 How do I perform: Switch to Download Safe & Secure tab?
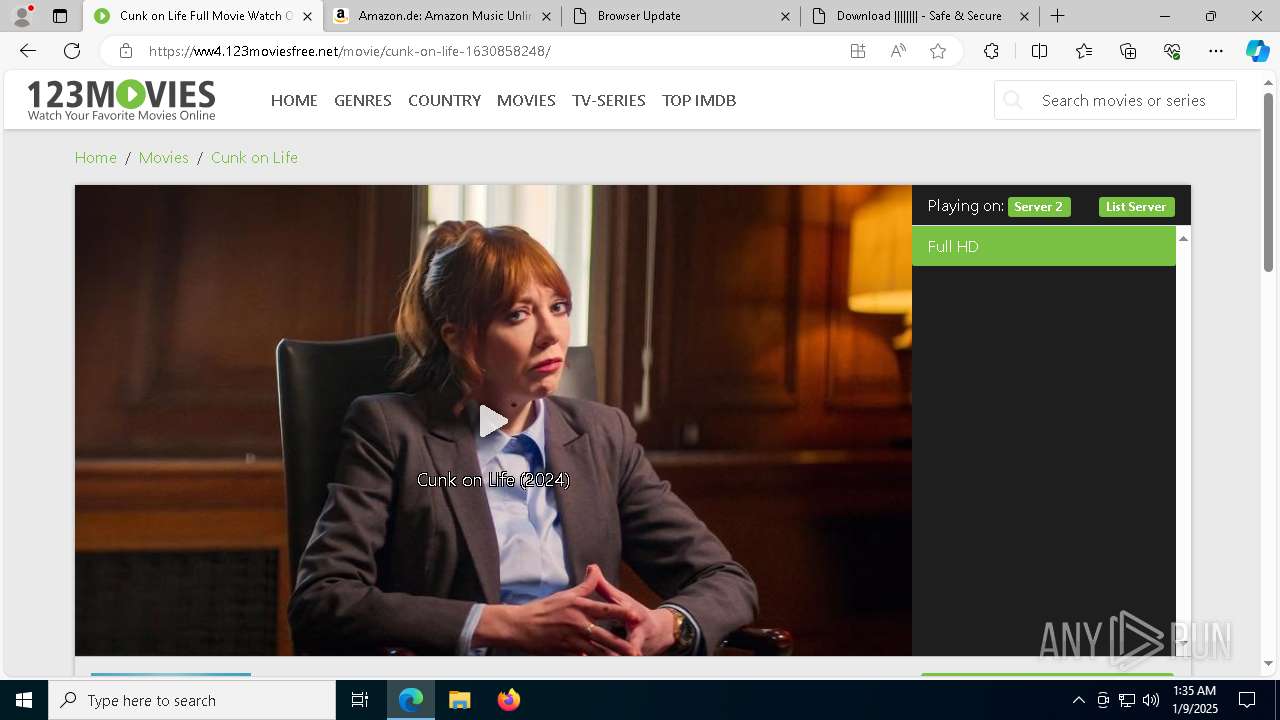pyautogui.click(x=922, y=16)
